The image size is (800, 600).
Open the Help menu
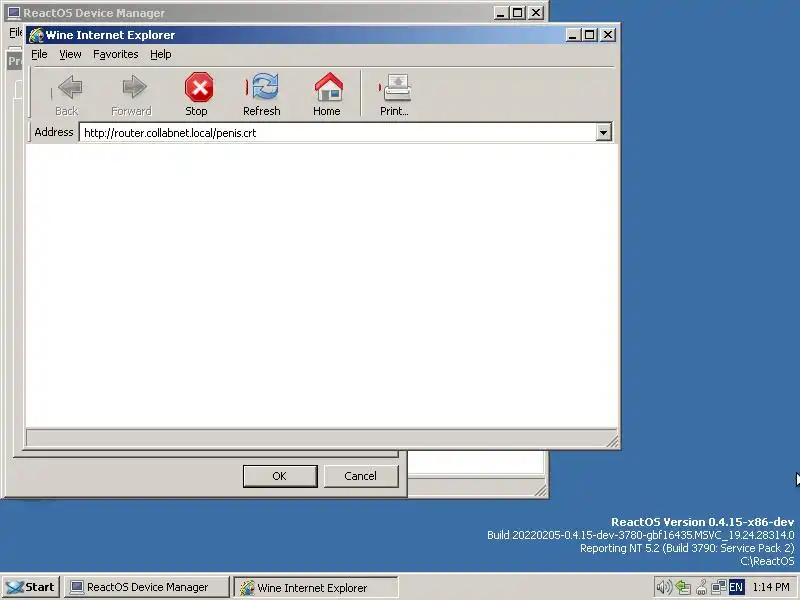point(161,54)
